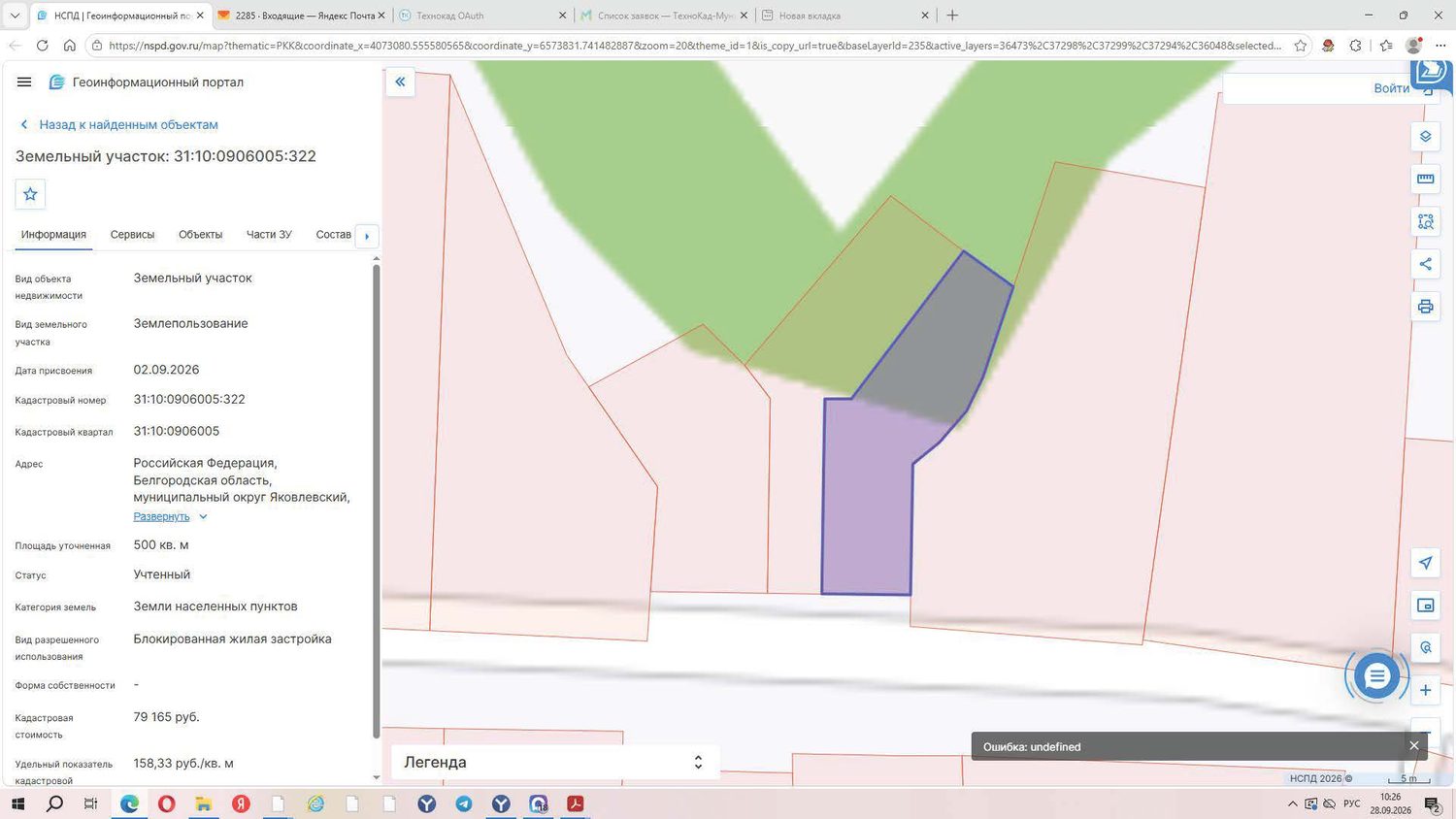Reload the browser page

42,46
